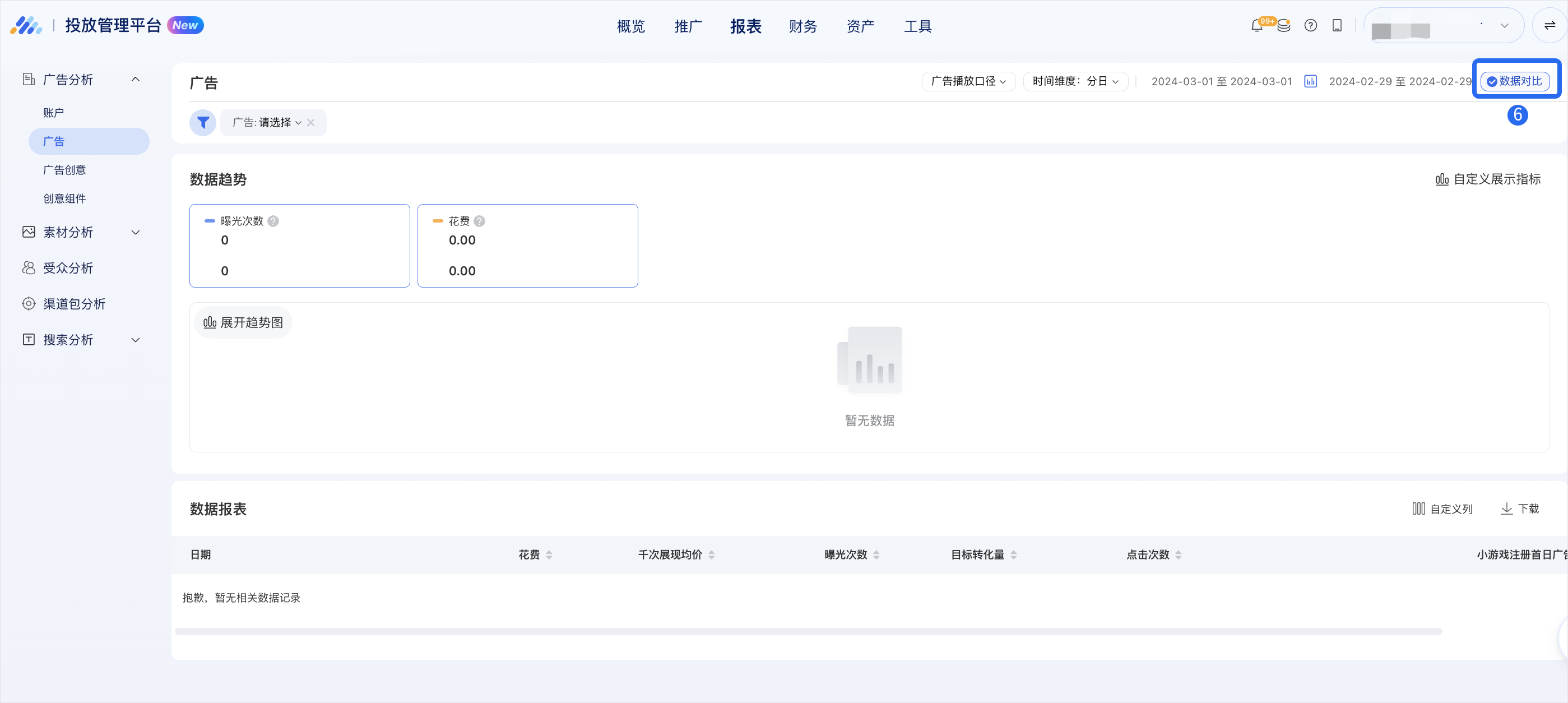1568x703 pixels.
Task: Open the 时间维度 分日 dropdown
Action: click(1075, 81)
